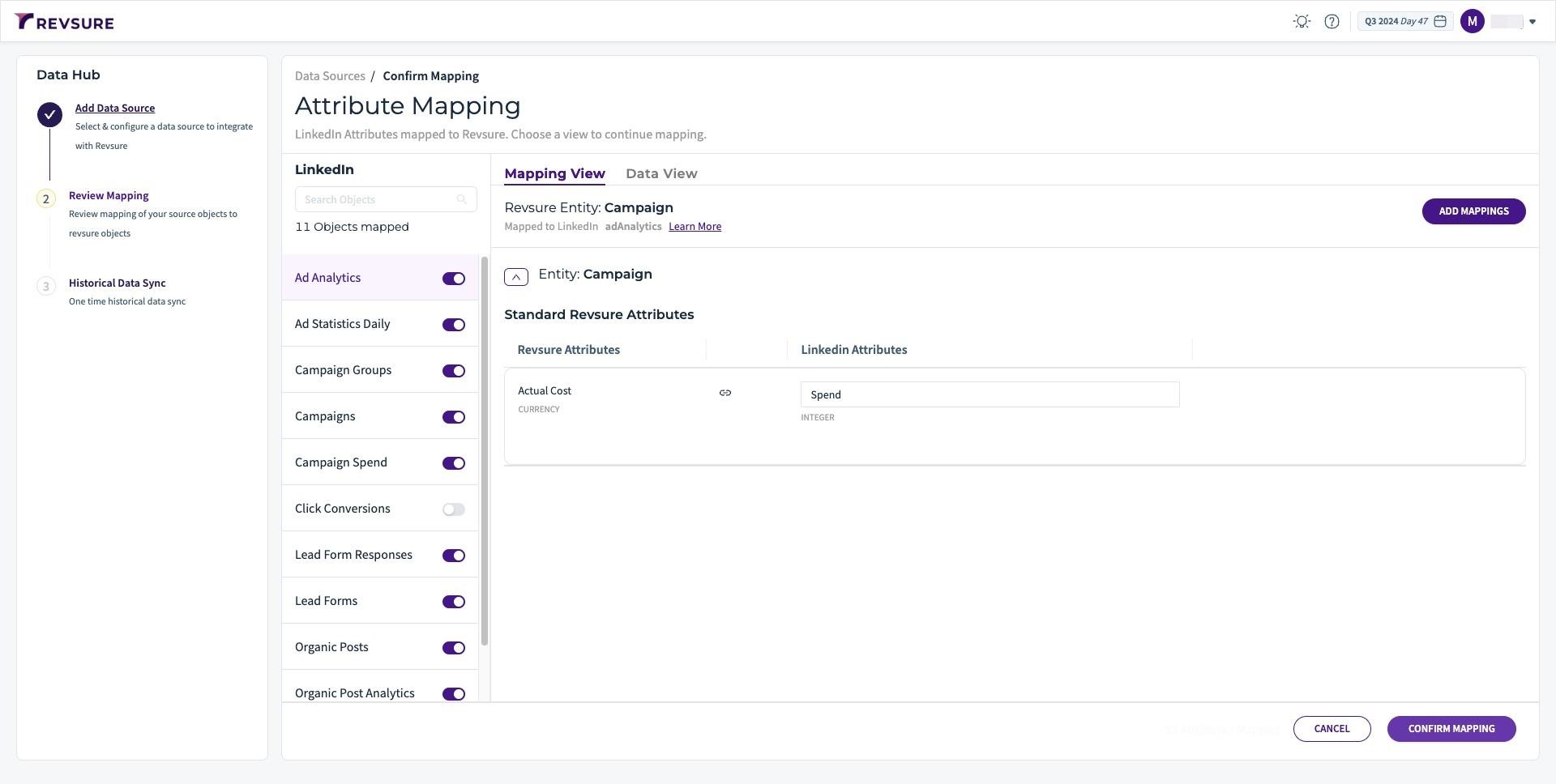Collapse the Entity: Campaign section
The height and width of the screenshot is (784, 1556).
click(x=516, y=277)
